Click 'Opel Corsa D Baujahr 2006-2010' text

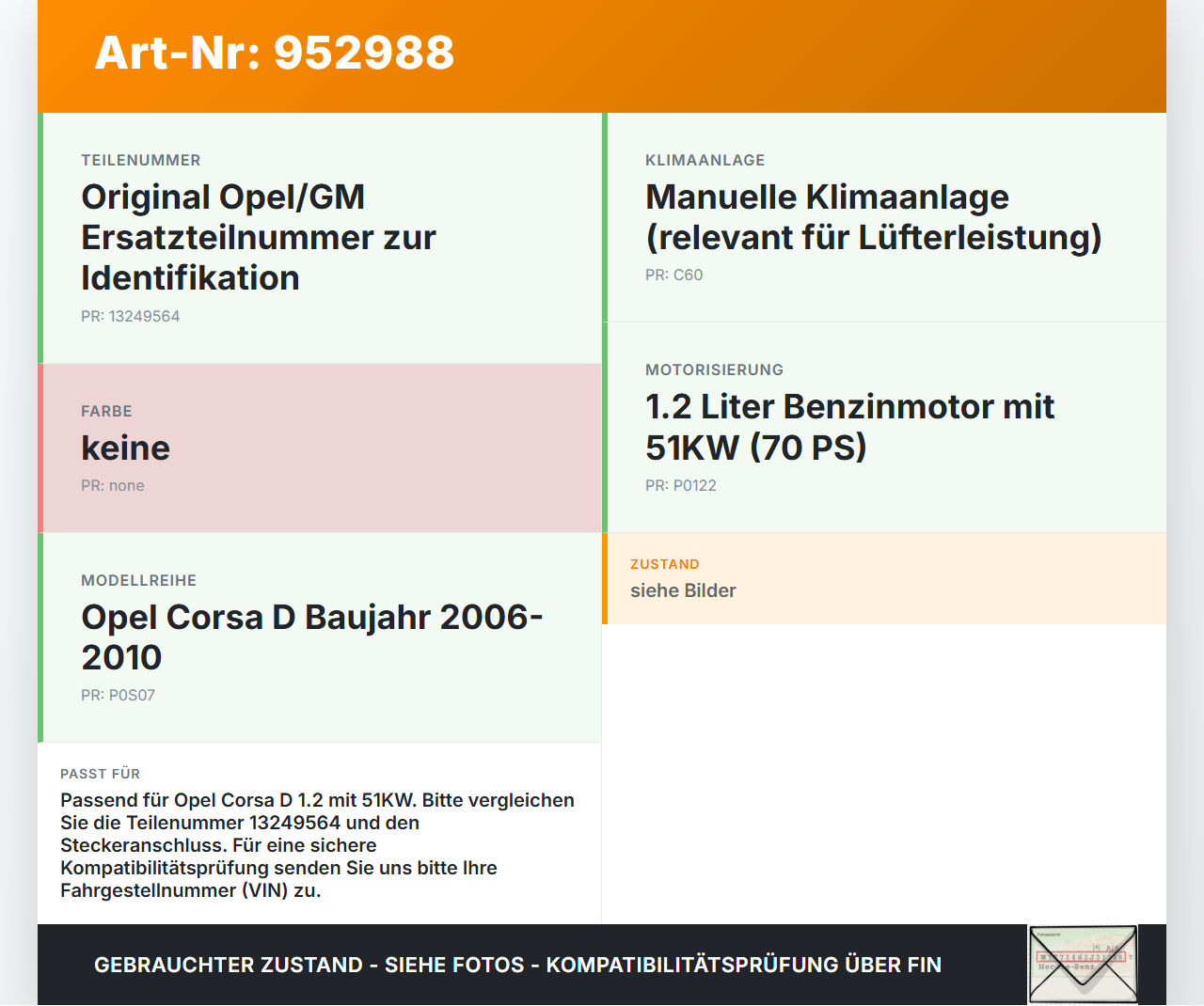point(312,637)
